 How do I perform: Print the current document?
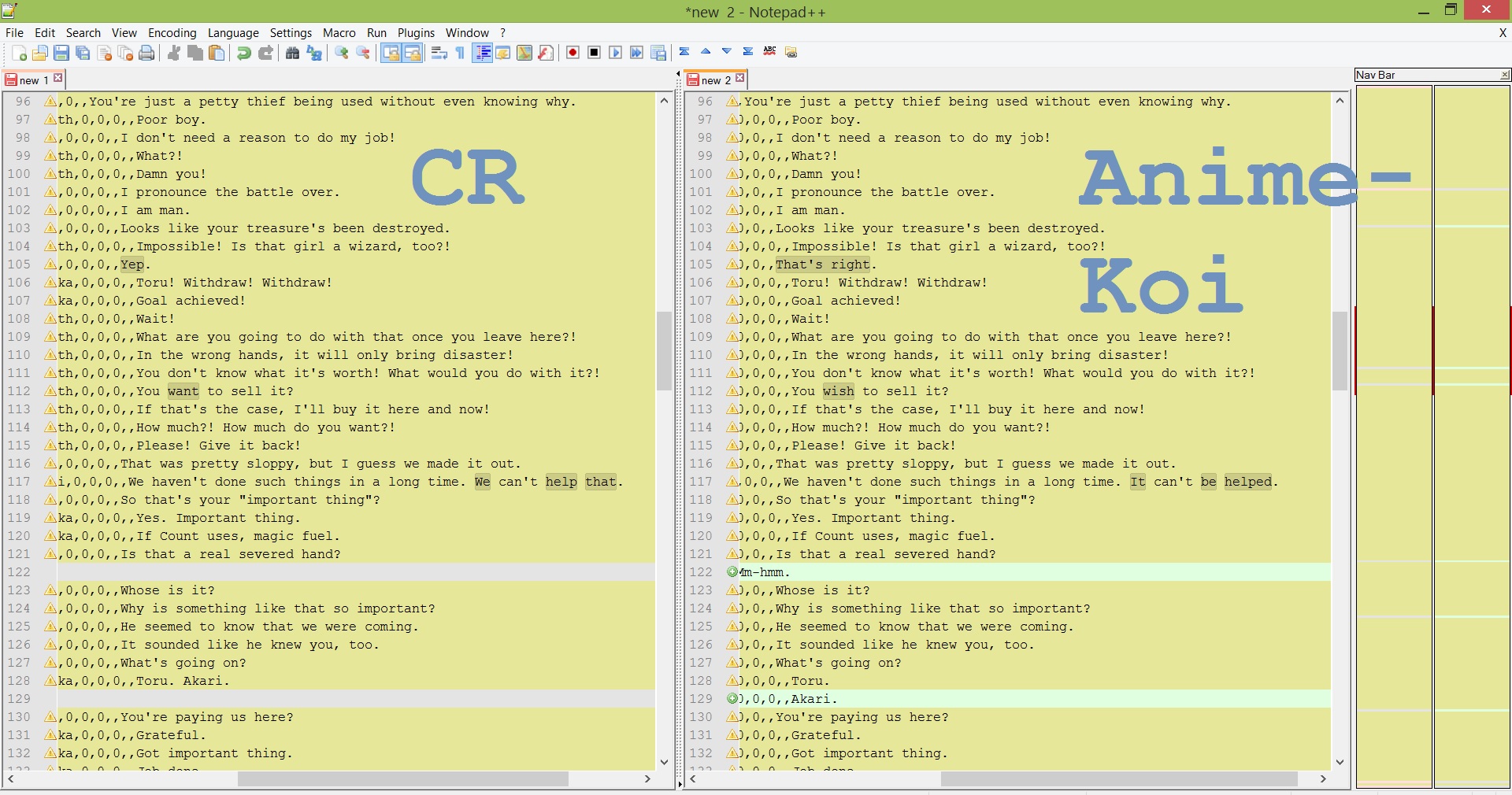[x=146, y=53]
